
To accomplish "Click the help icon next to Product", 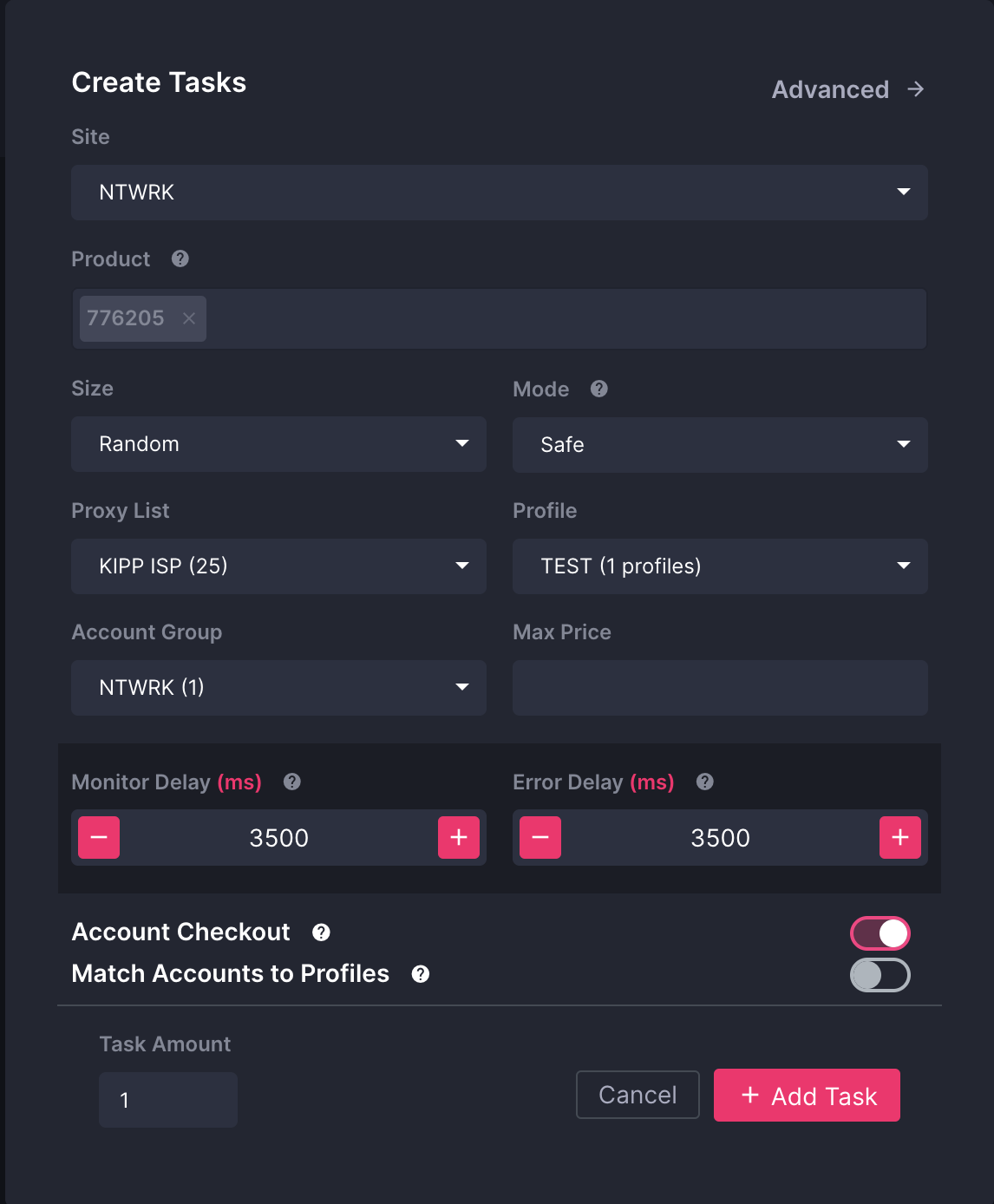I will click(x=180, y=258).
